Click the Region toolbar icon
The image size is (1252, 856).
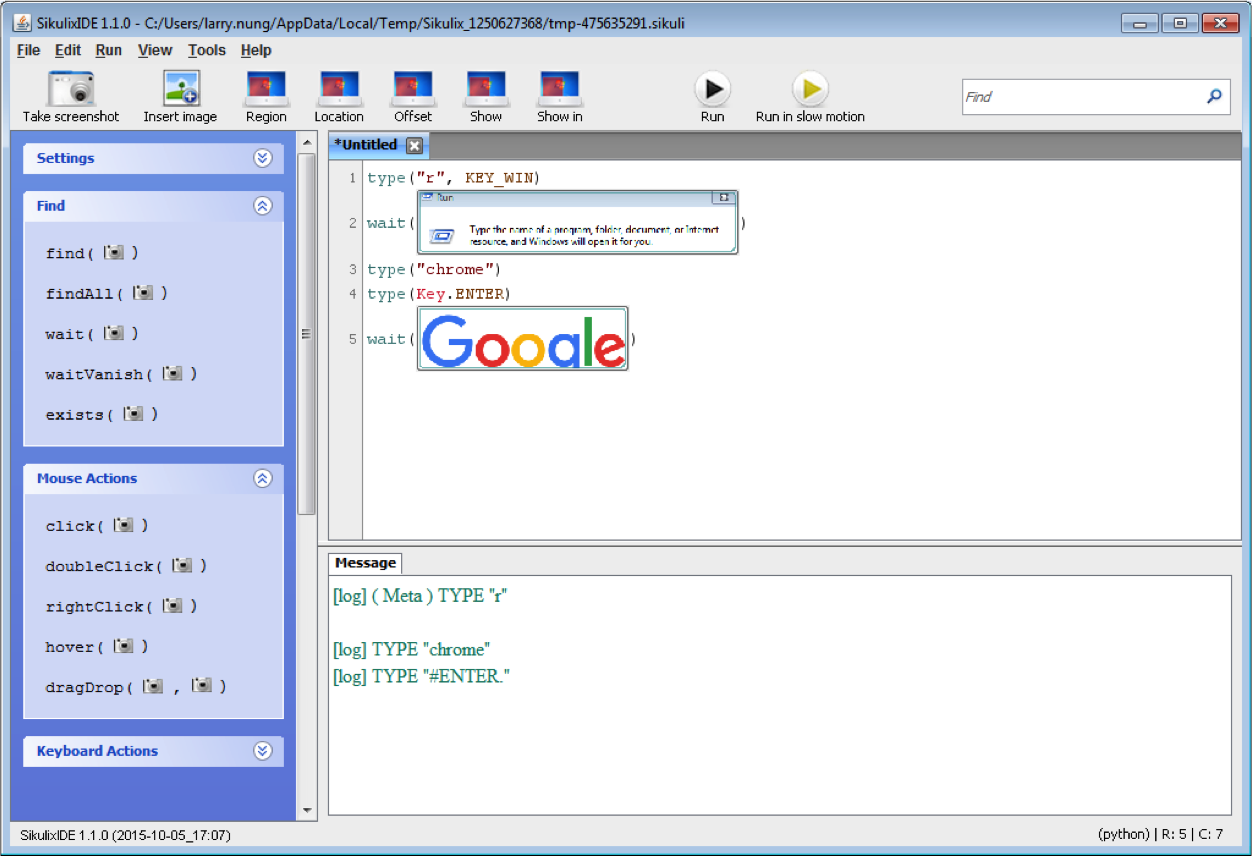coord(266,89)
